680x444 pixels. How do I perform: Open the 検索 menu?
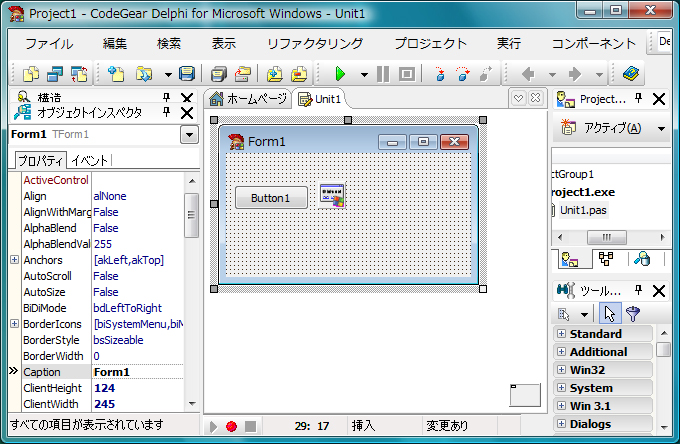click(x=169, y=43)
